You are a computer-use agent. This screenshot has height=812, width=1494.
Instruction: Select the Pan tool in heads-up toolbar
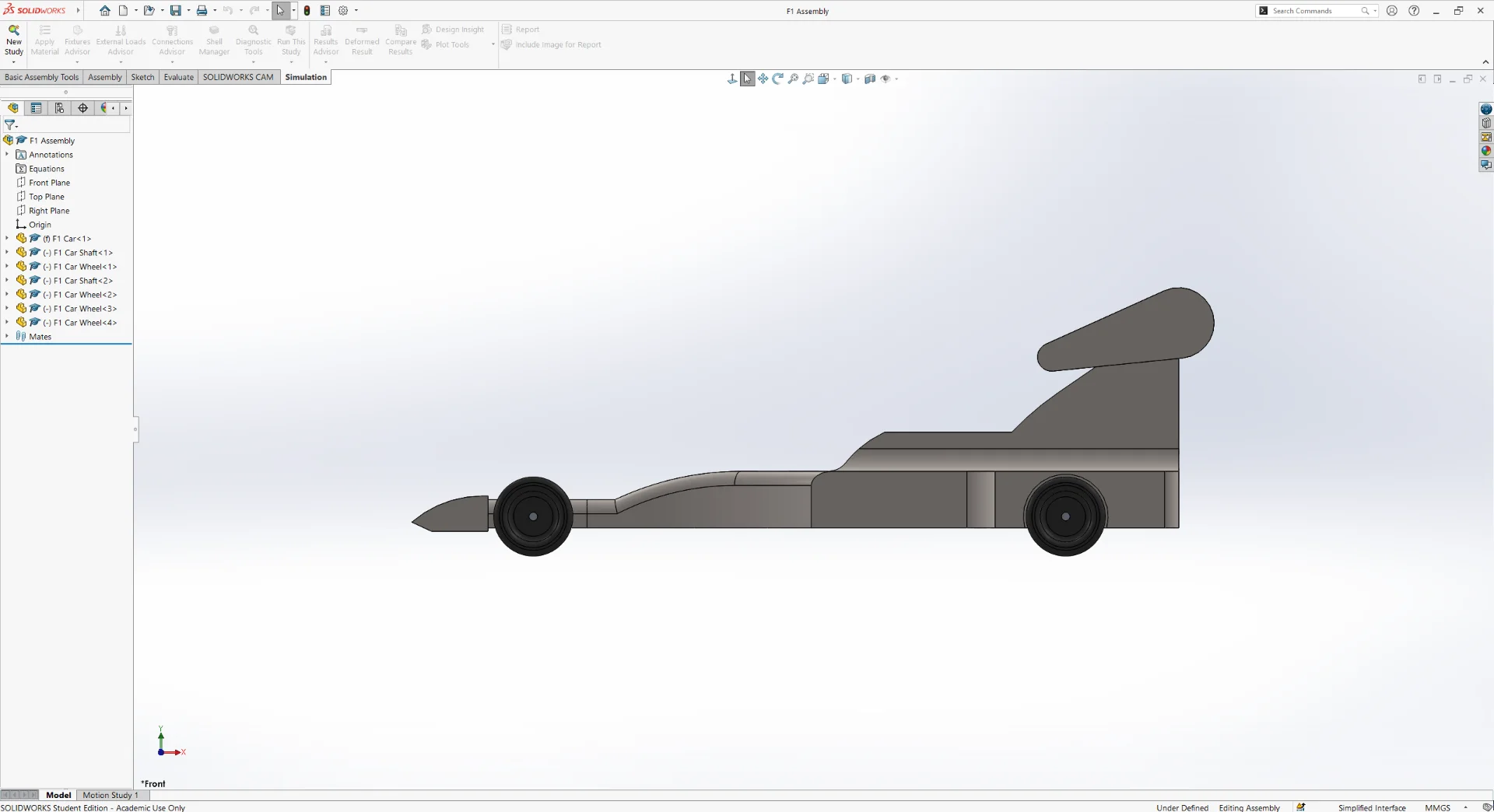[763, 79]
